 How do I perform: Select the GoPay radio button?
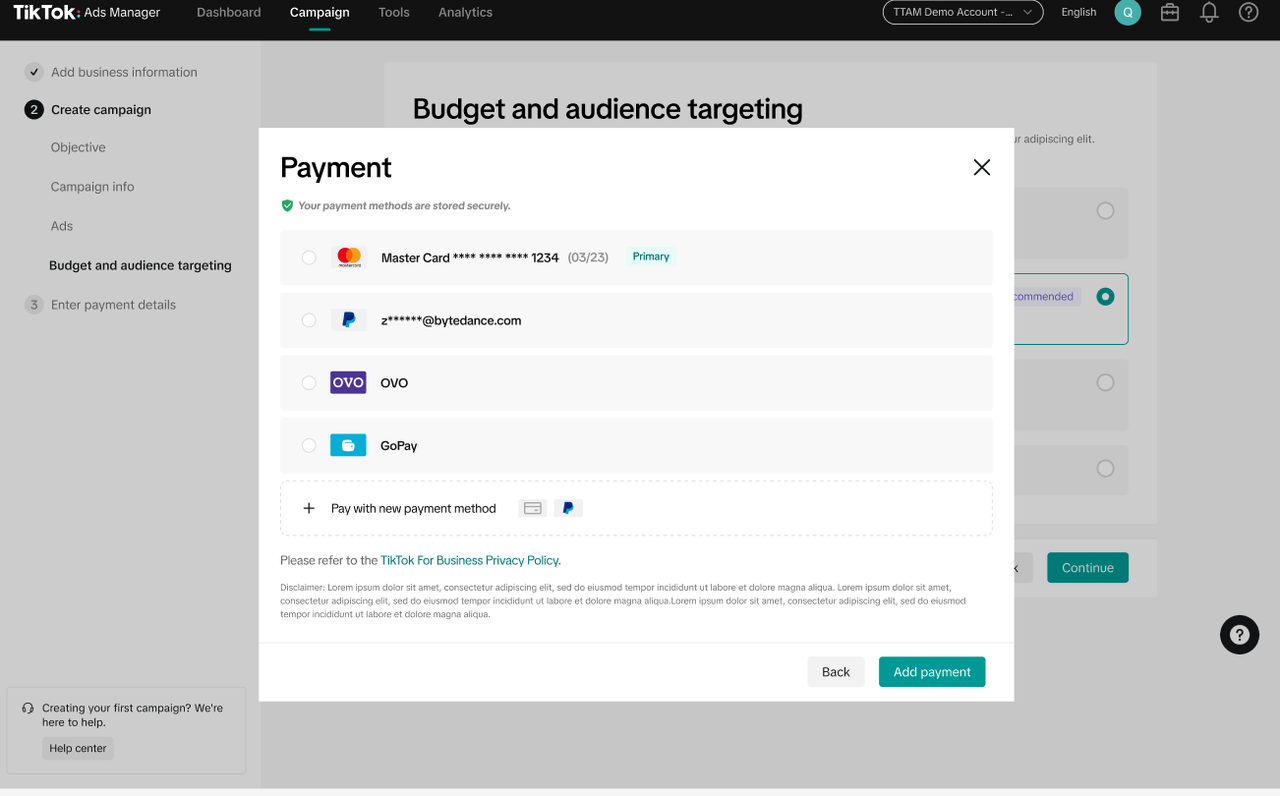[x=309, y=445]
